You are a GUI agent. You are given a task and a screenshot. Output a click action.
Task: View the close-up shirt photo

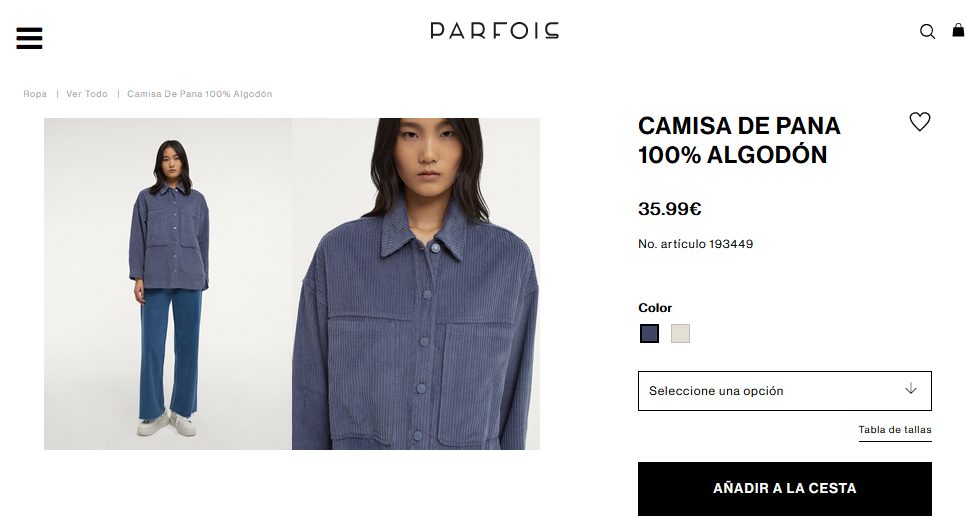[416, 284]
